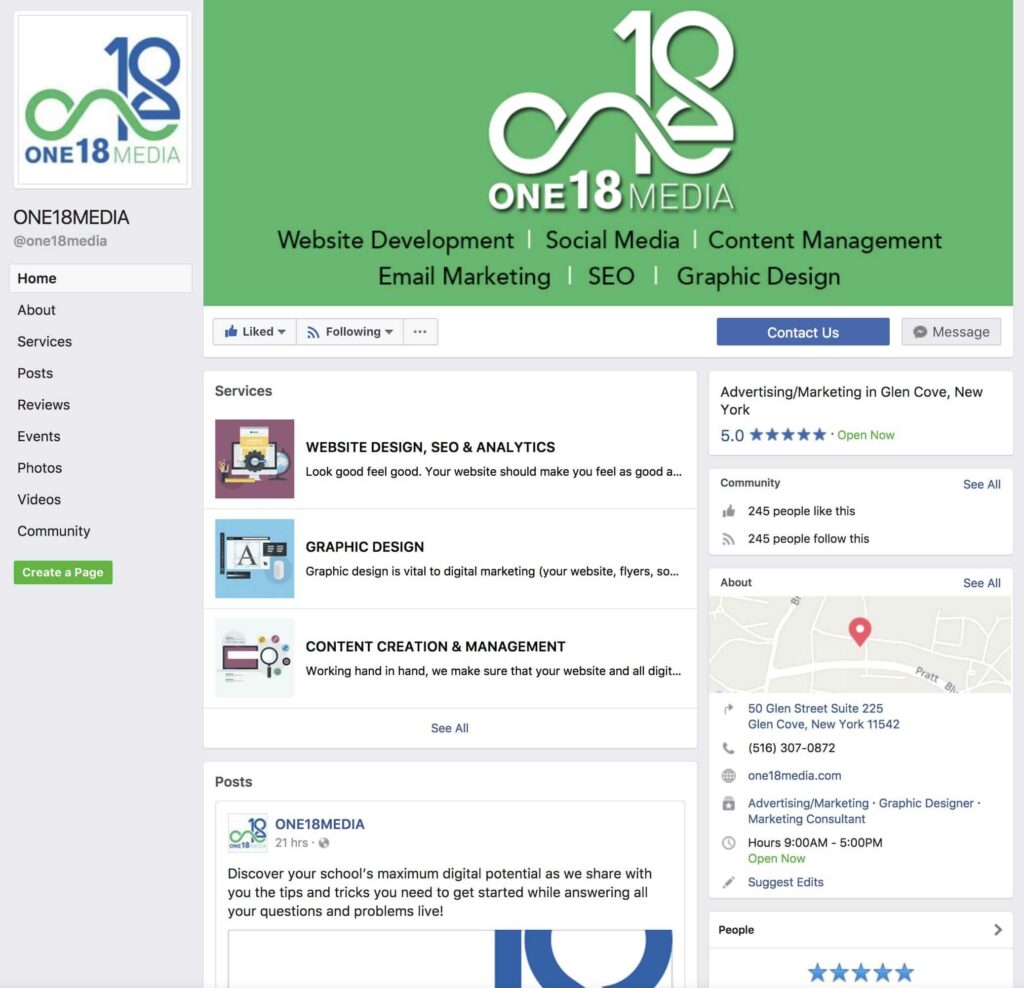Select Community in the sidebar menu
This screenshot has width=1024, height=988.
tap(54, 531)
